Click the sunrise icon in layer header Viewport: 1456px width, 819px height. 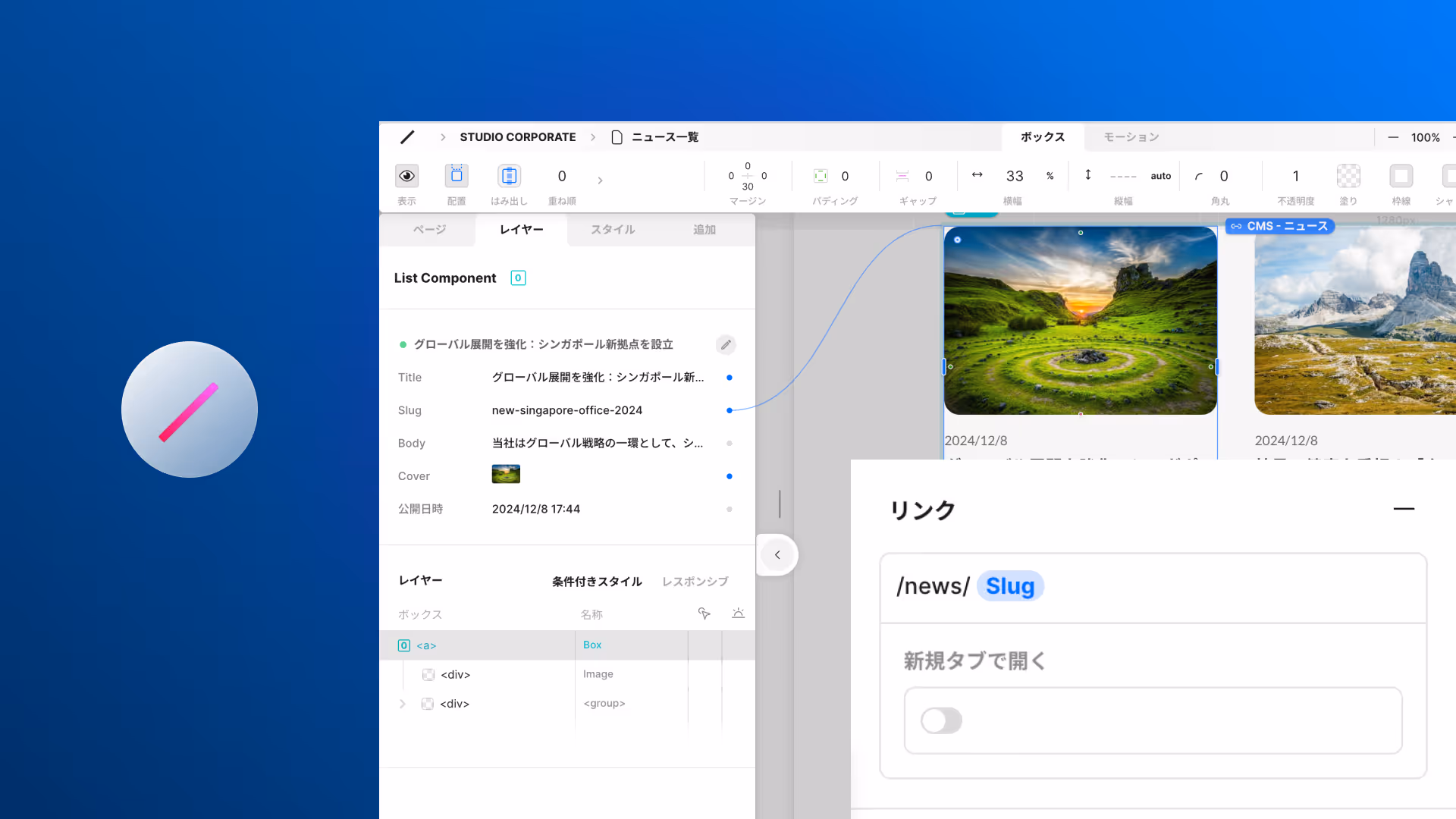coord(738,613)
